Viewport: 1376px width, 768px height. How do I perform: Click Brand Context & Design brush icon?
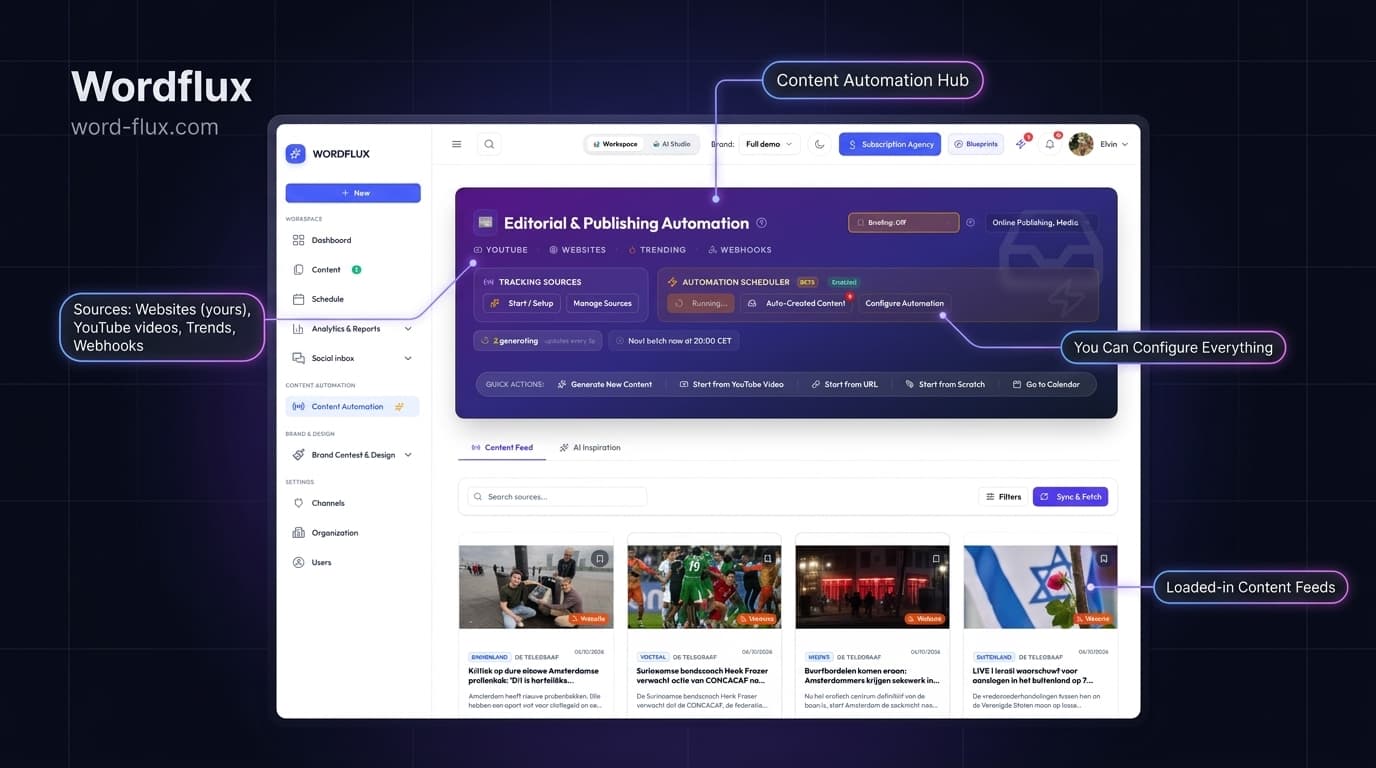(298, 455)
